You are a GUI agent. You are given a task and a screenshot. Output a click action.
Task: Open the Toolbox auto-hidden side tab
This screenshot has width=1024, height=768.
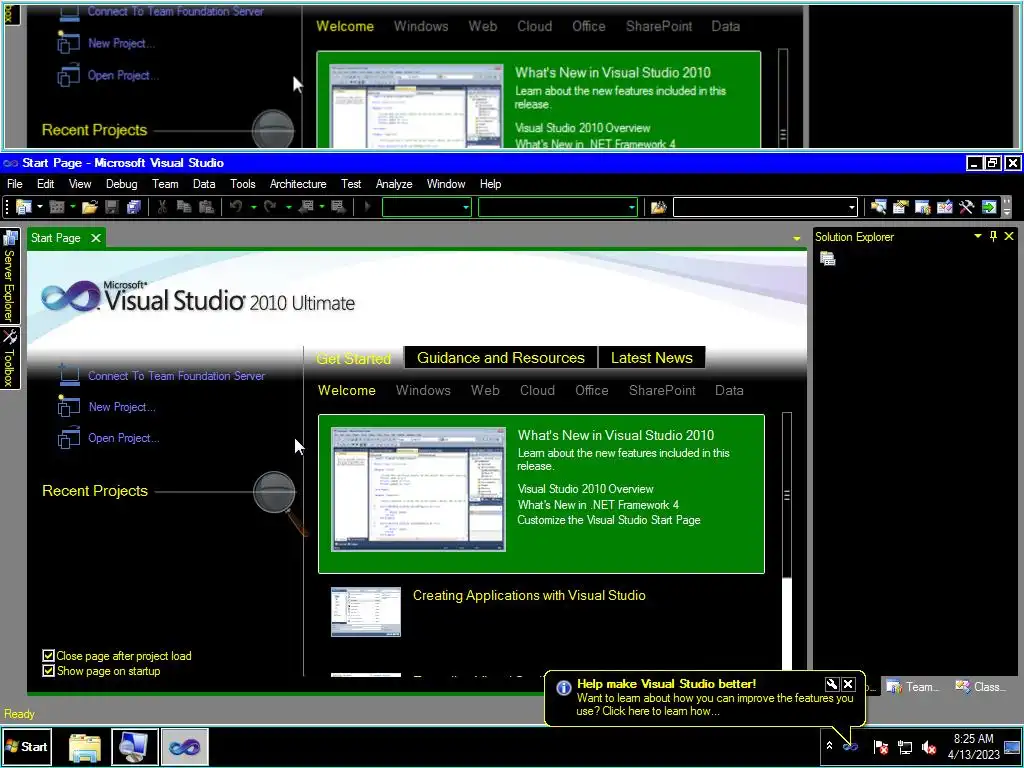[9, 358]
